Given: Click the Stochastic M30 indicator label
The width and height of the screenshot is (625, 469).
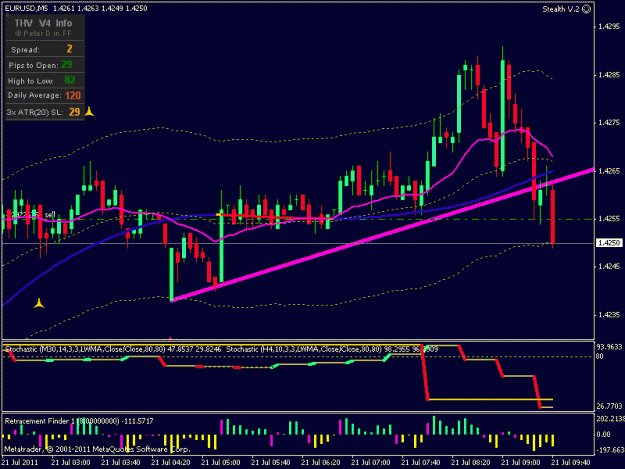Looking at the screenshot, I should coord(113,349).
